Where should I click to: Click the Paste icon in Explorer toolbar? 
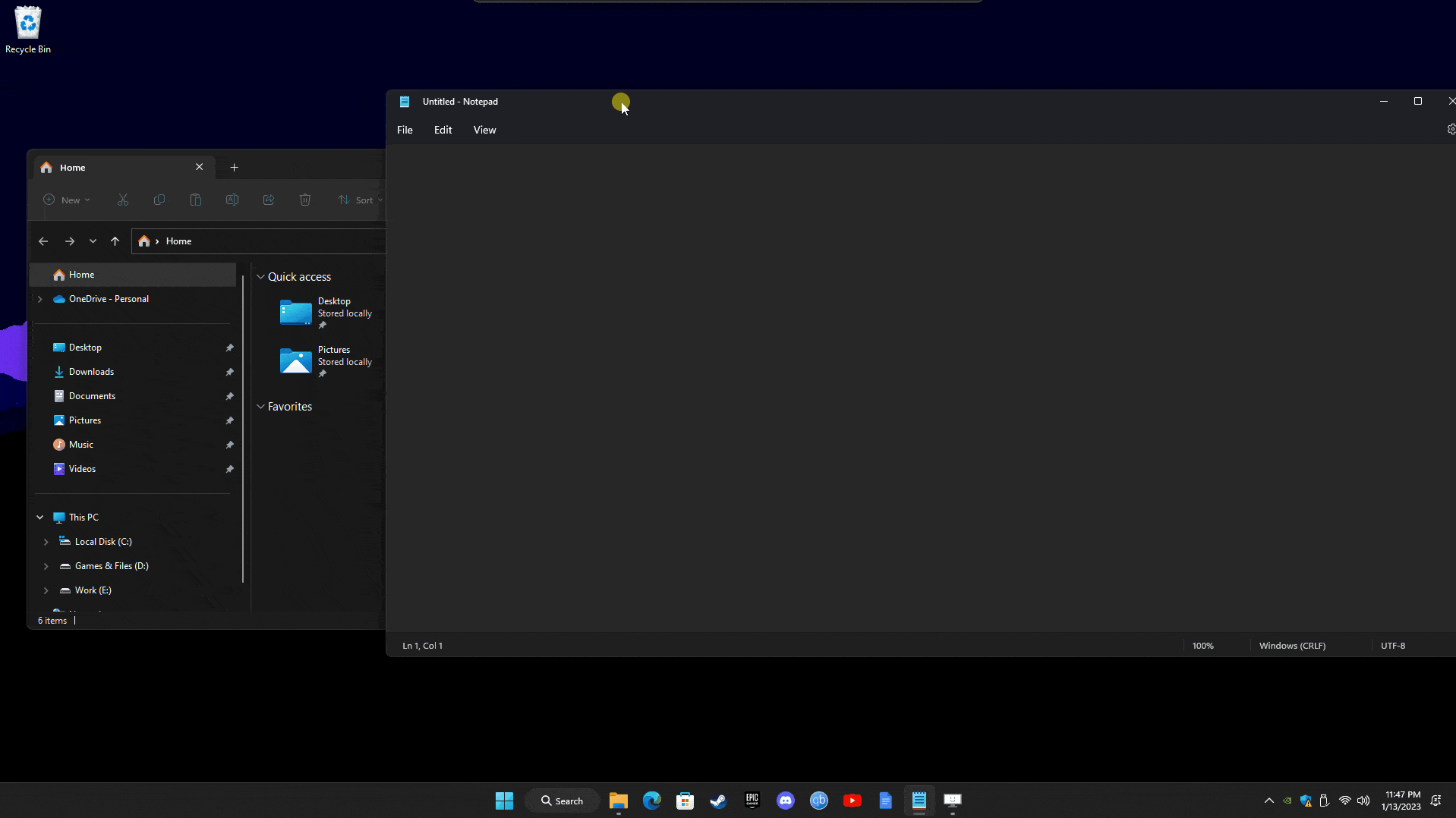tap(195, 200)
